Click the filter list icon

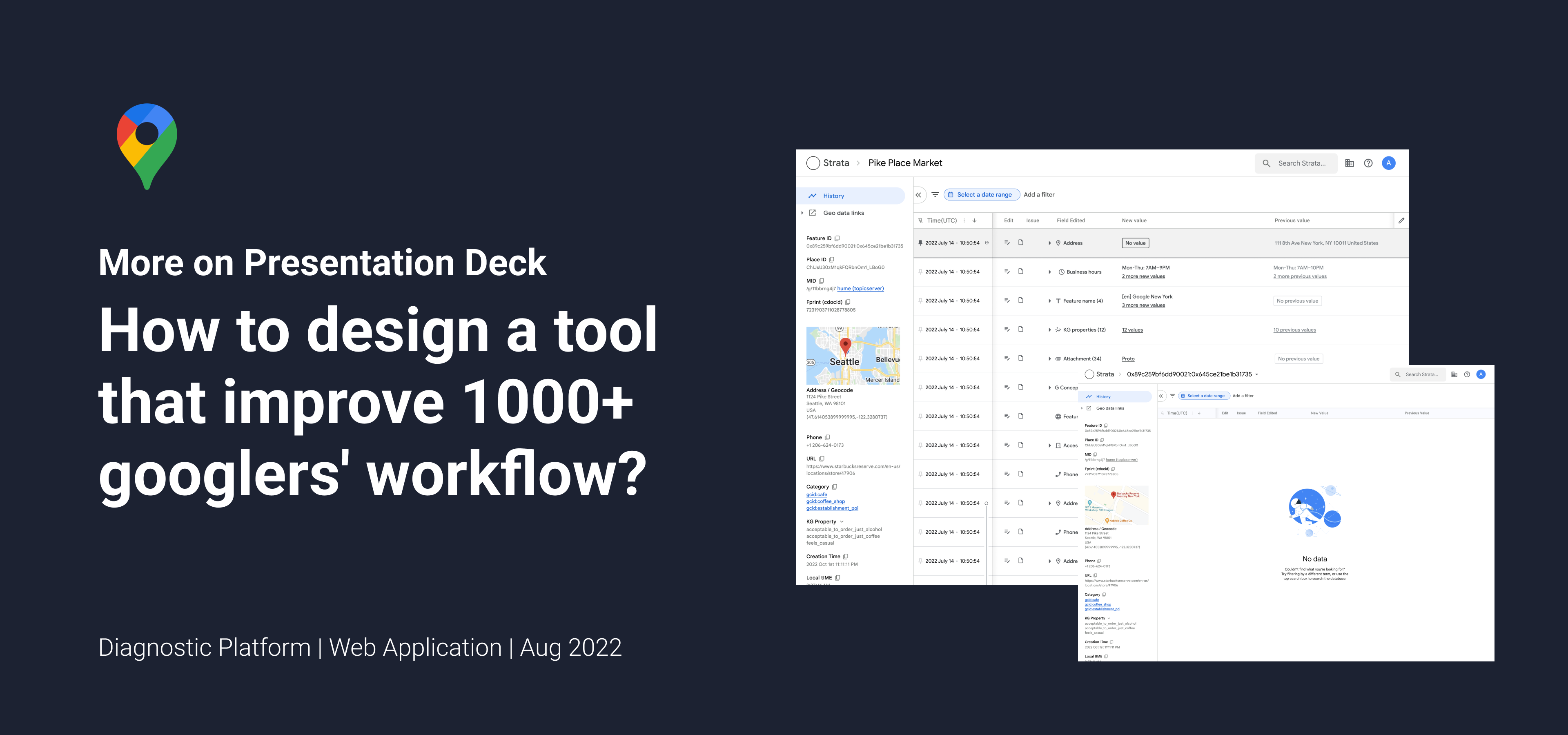pyautogui.click(x=935, y=195)
